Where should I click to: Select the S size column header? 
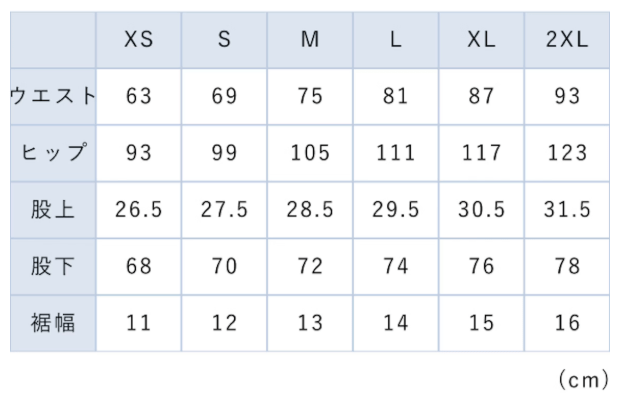pos(224,40)
